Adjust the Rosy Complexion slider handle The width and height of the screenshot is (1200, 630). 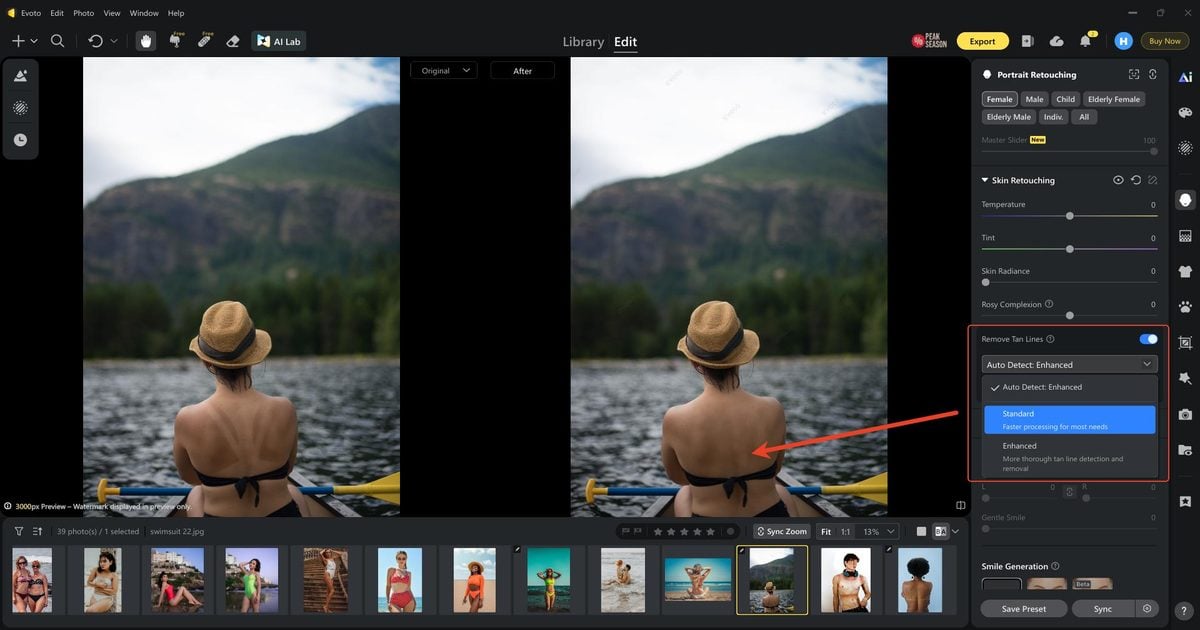pyautogui.click(x=1070, y=315)
